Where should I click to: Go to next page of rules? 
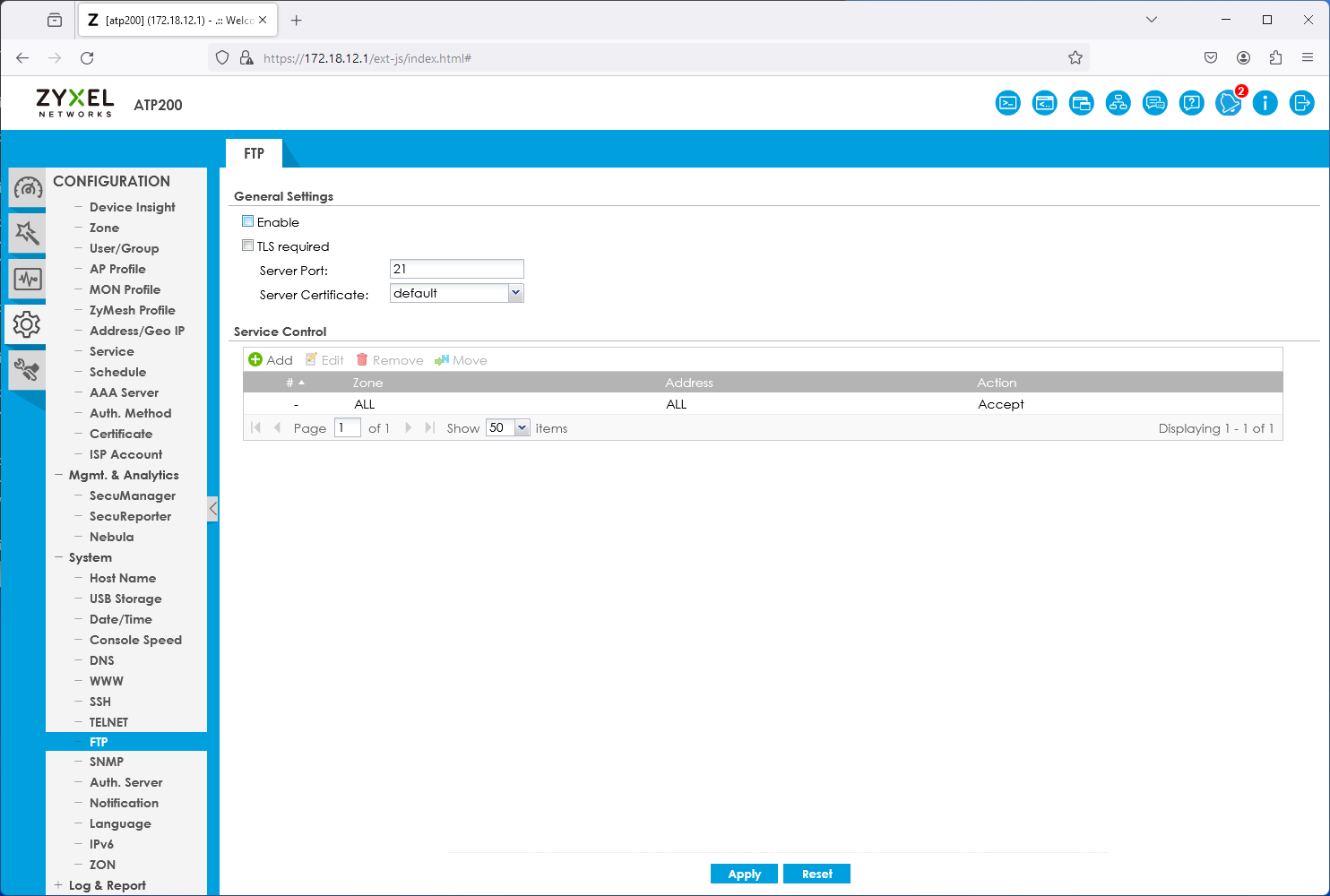point(408,427)
